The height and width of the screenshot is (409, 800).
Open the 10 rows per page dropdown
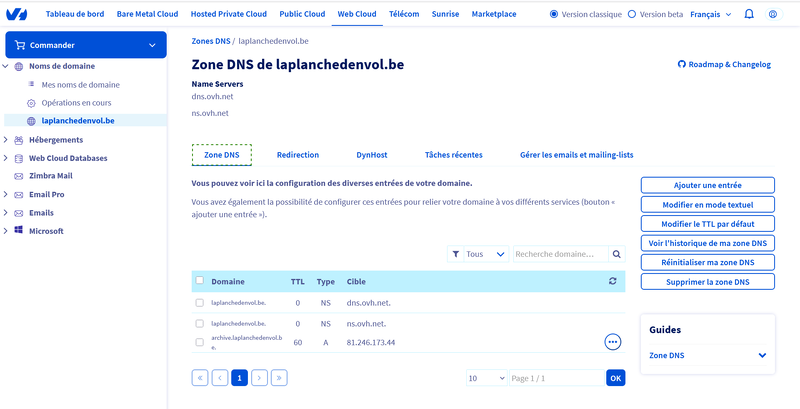coord(487,378)
